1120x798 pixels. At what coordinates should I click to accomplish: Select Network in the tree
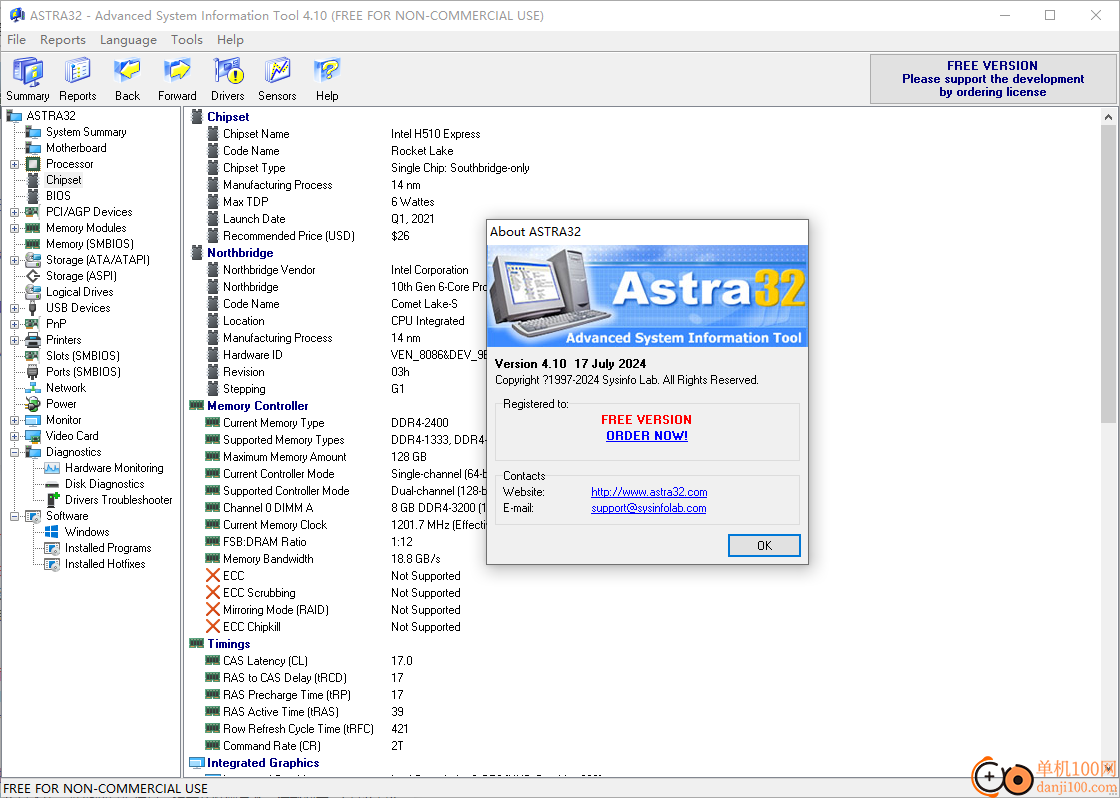[x=66, y=388]
